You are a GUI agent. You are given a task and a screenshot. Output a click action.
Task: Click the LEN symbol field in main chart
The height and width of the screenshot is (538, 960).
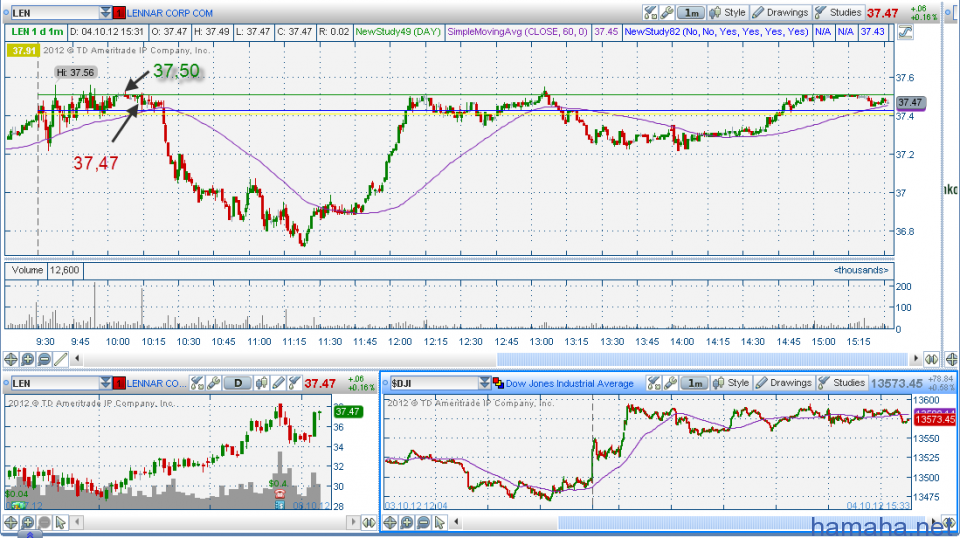(x=55, y=13)
